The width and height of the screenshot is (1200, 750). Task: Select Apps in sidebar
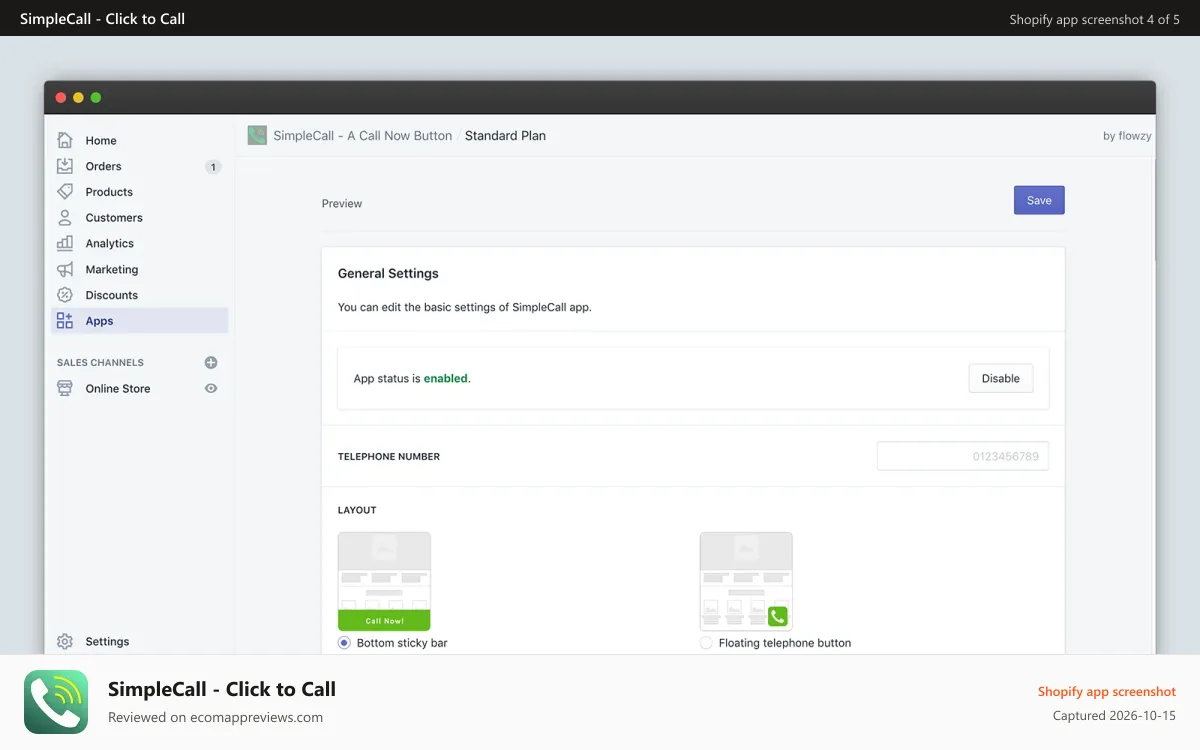(x=140, y=321)
